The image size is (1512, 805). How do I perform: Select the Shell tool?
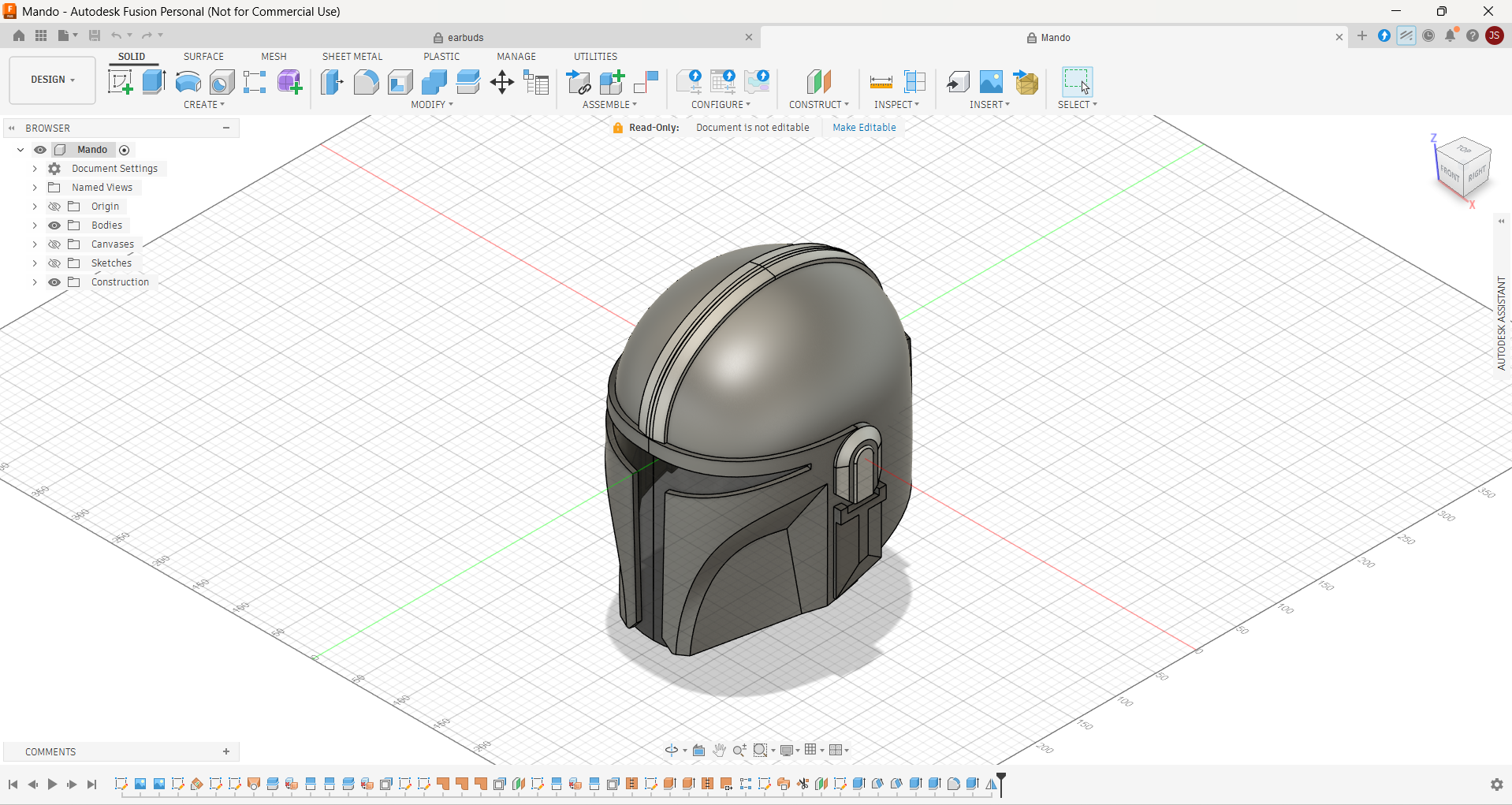(x=400, y=82)
